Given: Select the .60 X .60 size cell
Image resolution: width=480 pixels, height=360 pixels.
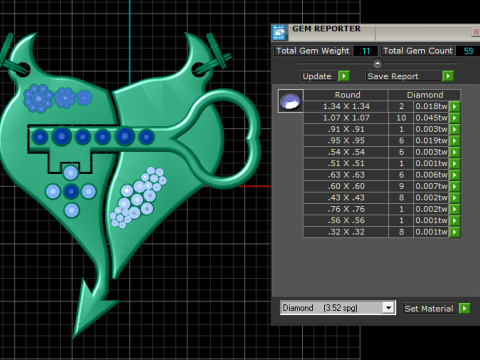Looking at the screenshot, I should point(346,186).
